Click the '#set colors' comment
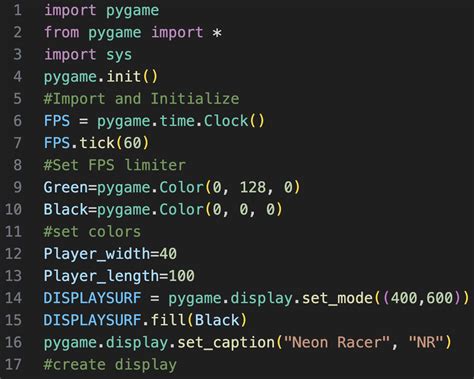This screenshot has width=474, height=379. click(x=92, y=232)
